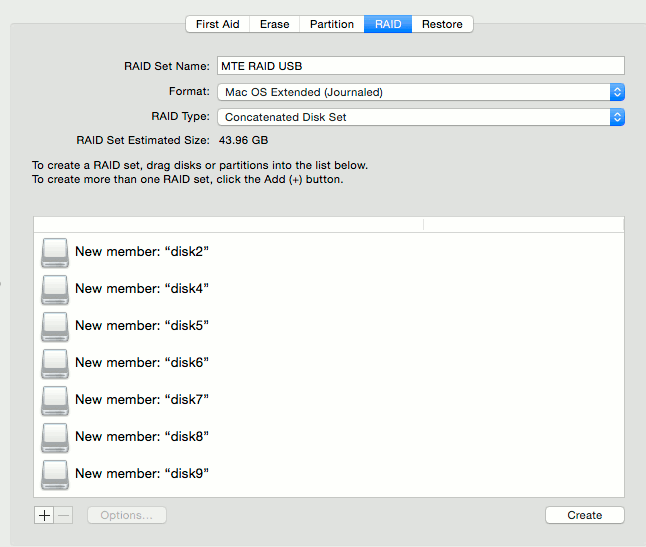Click the disk2 drive icon
Viewport: 646px width, 547px height.
(x=54, y=252)
